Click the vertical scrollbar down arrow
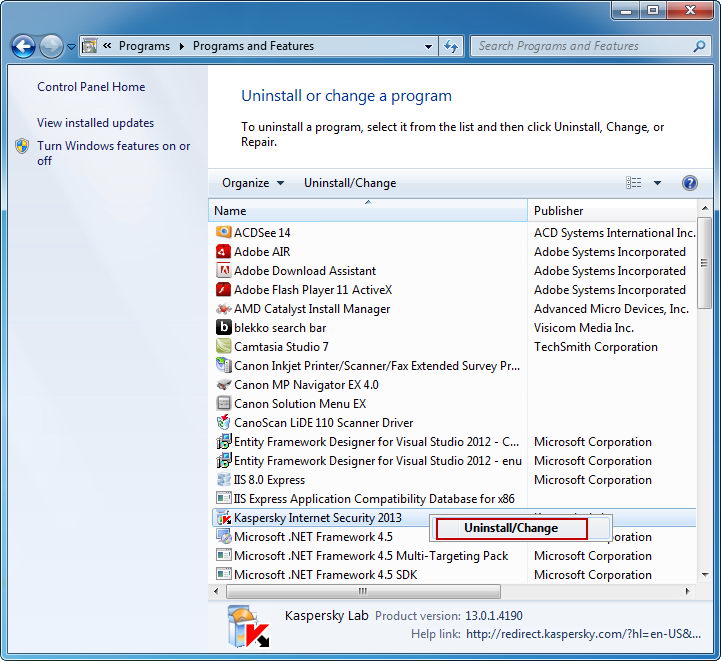The height and width of the screenshot is (661, 721). coord(704,575)
